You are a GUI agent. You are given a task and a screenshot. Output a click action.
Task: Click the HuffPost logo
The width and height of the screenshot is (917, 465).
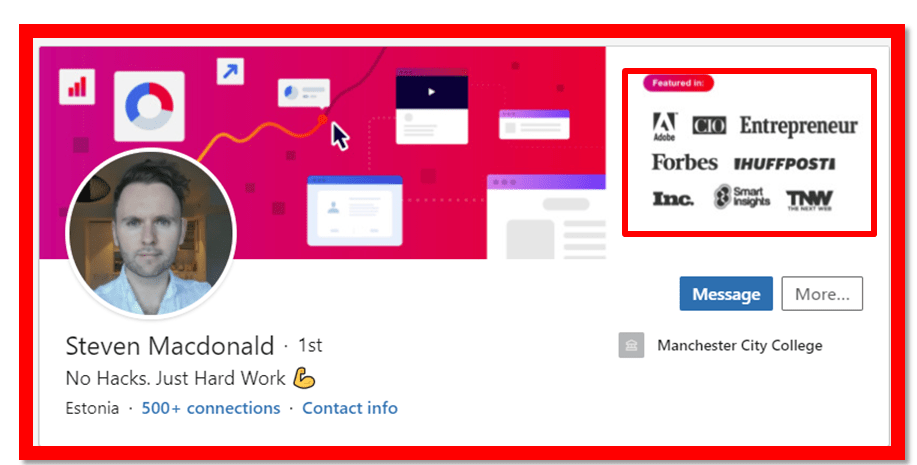coord(784,164)
